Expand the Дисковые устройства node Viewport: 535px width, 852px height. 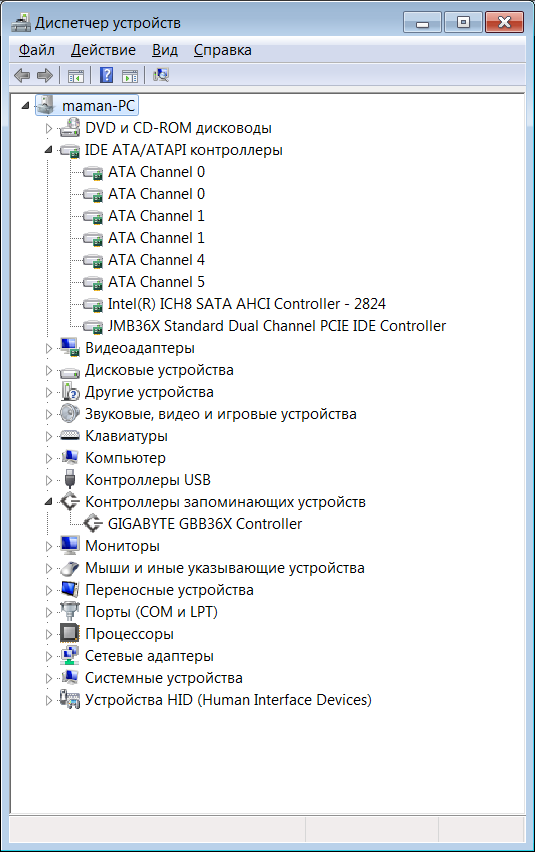pos(48,371)
